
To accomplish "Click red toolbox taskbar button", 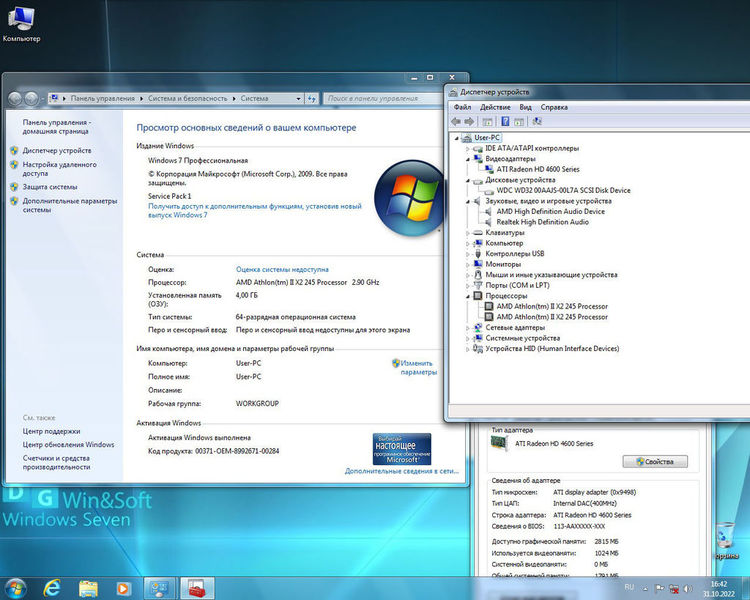I will (197, 589).
